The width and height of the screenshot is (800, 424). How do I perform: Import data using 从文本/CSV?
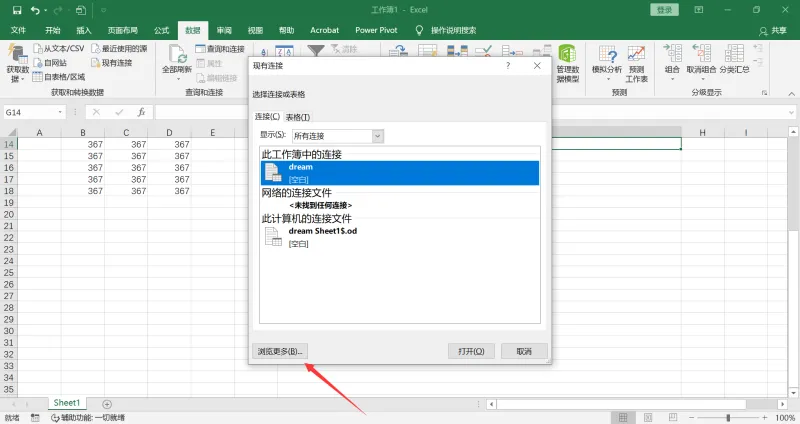tap(59, 48)
